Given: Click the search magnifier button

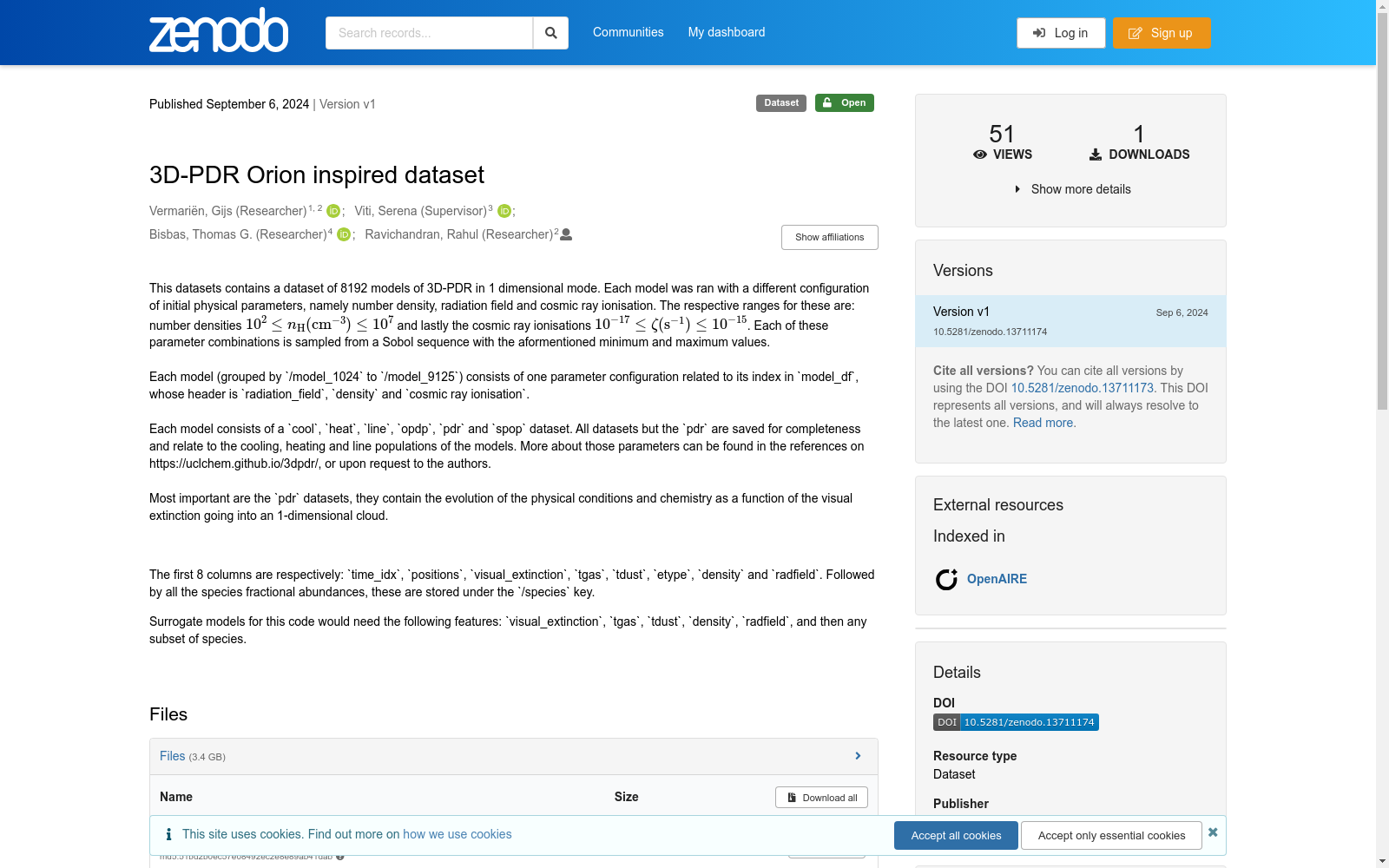Looking at the screenshot, I should point(550,33).
